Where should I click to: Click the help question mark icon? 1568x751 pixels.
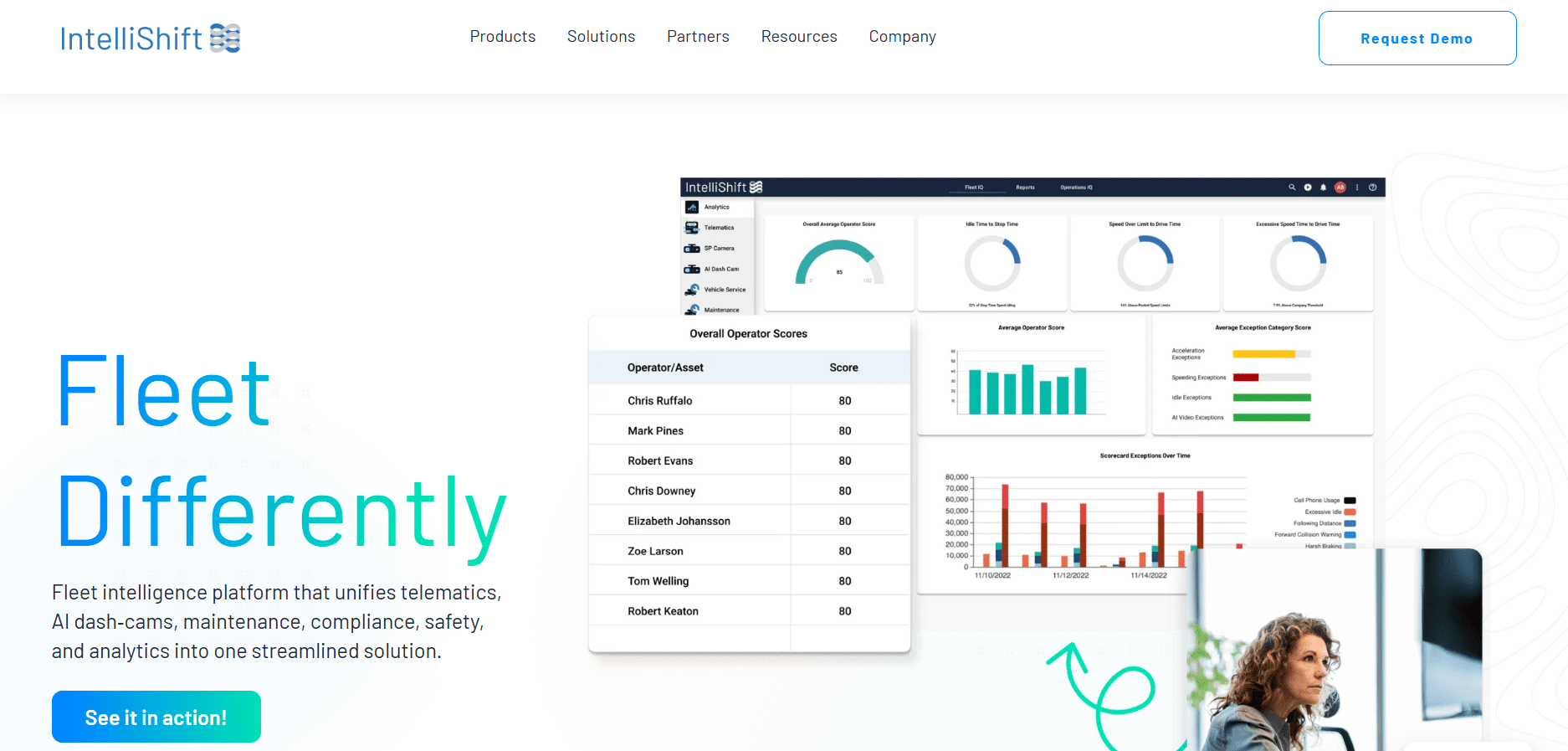[1372, 188]
